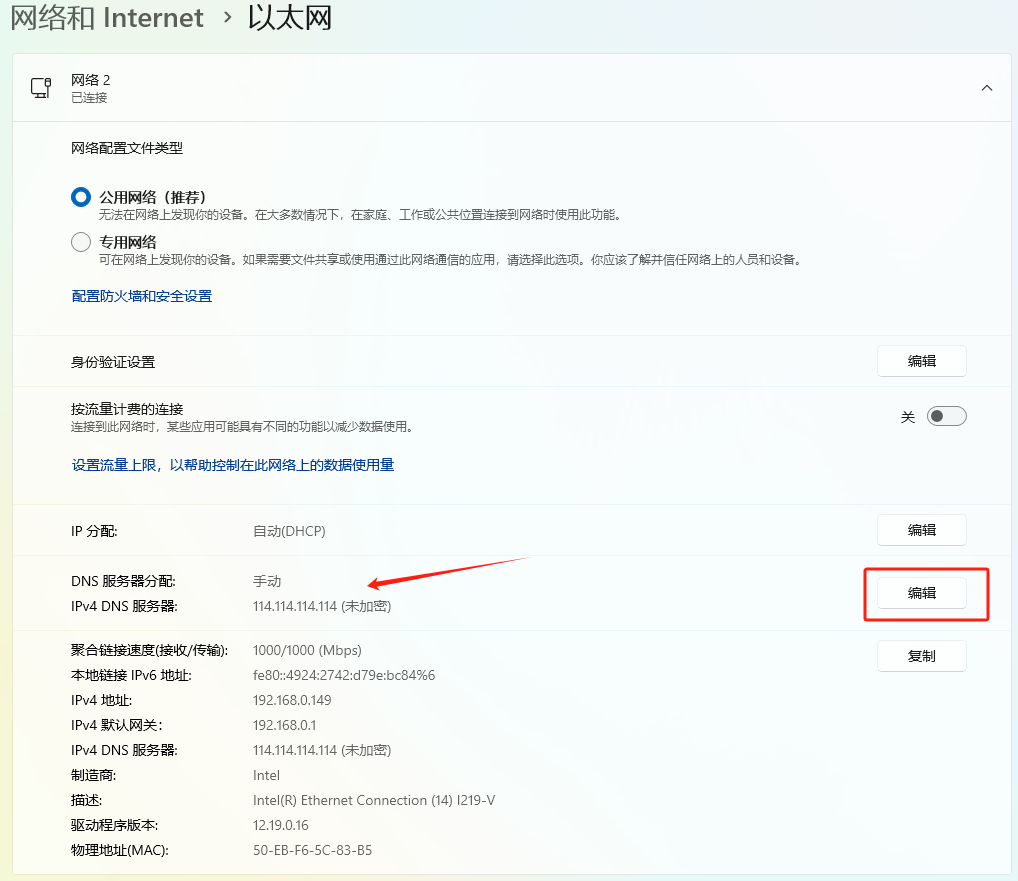
Task: Collapse the 网络 2 section chevron
Action: point(986,88)
